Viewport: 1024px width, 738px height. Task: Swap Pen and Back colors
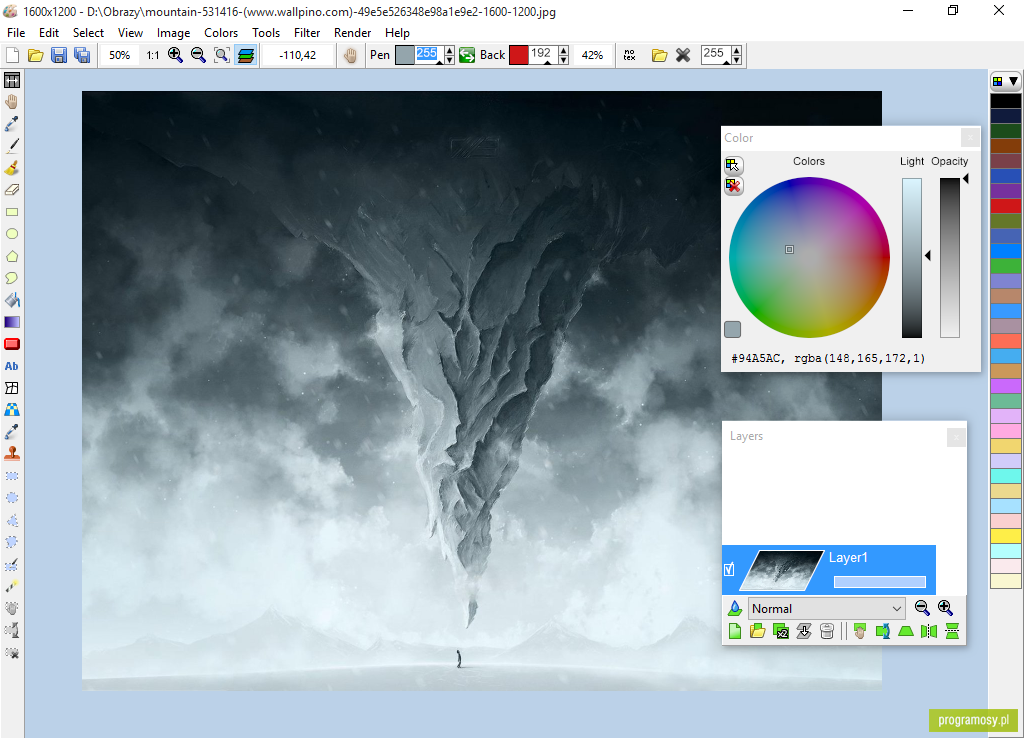pyautogui.click(x=467, y=56)
